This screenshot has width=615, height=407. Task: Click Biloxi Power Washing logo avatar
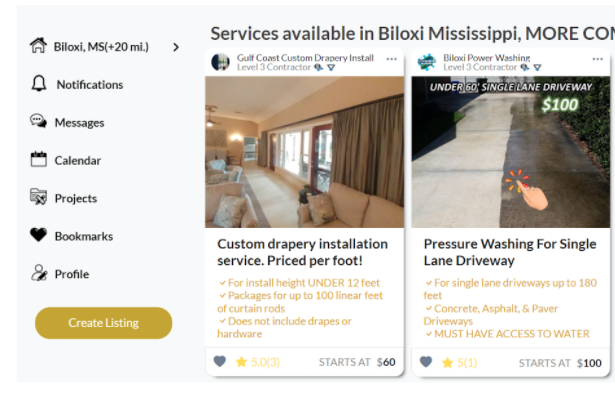pyautogui.click(x=427, y=62)
